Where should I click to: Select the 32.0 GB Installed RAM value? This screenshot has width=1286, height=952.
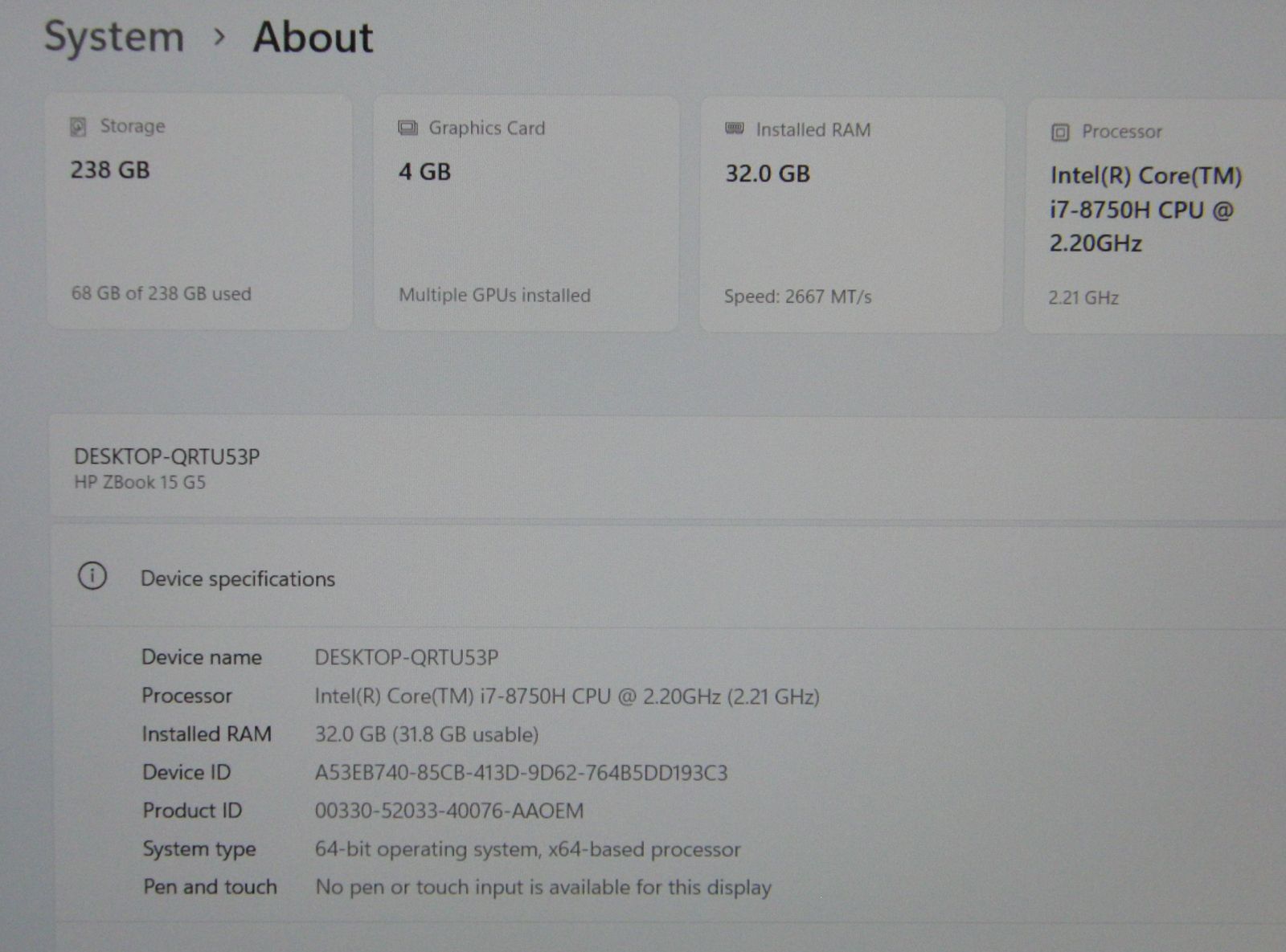pos(768,174)
